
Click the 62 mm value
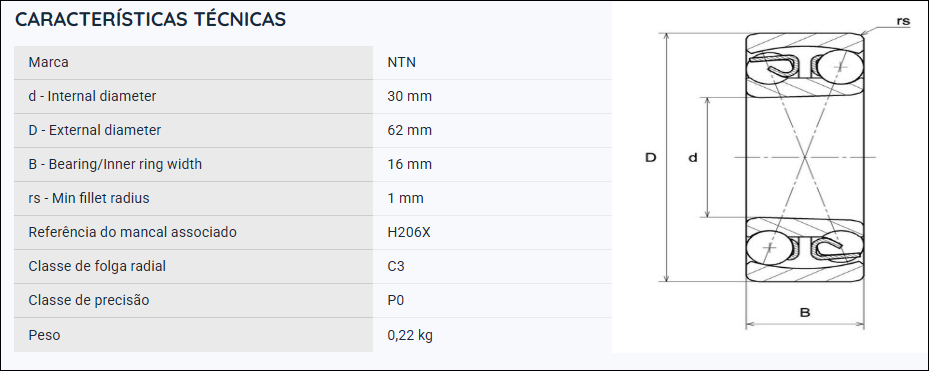[x=409, y=130]
